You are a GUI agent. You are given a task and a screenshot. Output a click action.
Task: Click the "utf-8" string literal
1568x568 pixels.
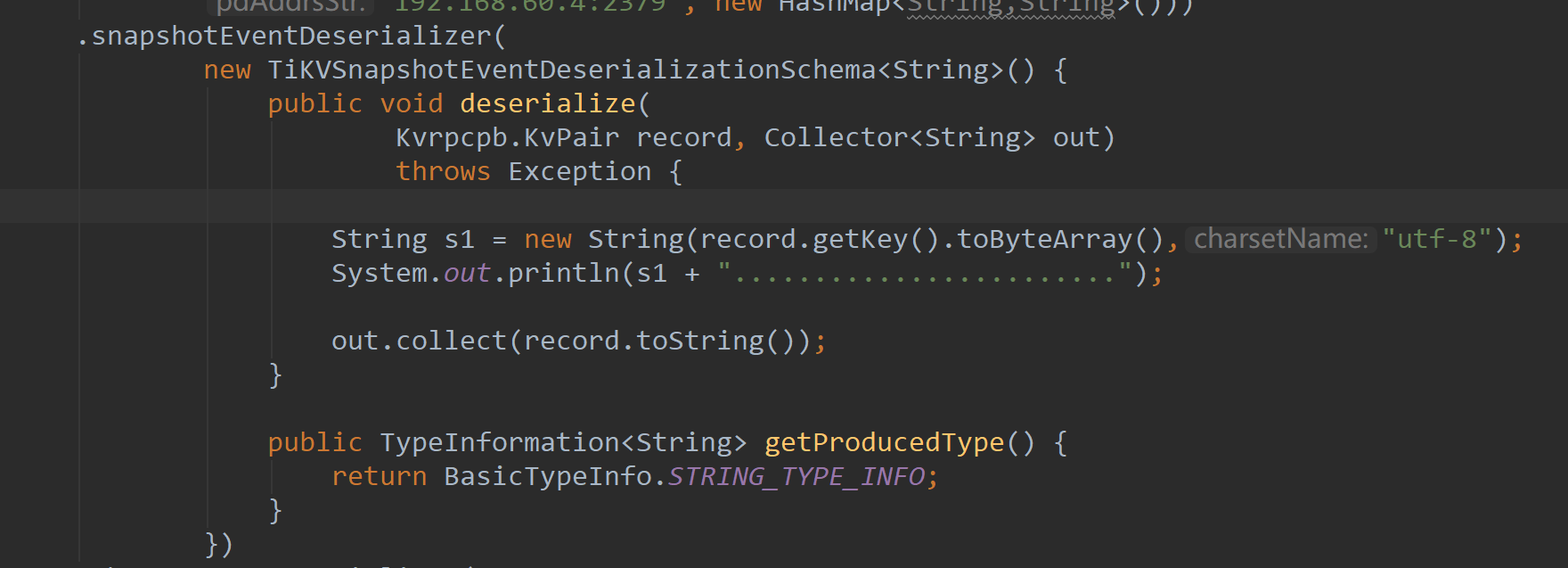click(1436, 240)
